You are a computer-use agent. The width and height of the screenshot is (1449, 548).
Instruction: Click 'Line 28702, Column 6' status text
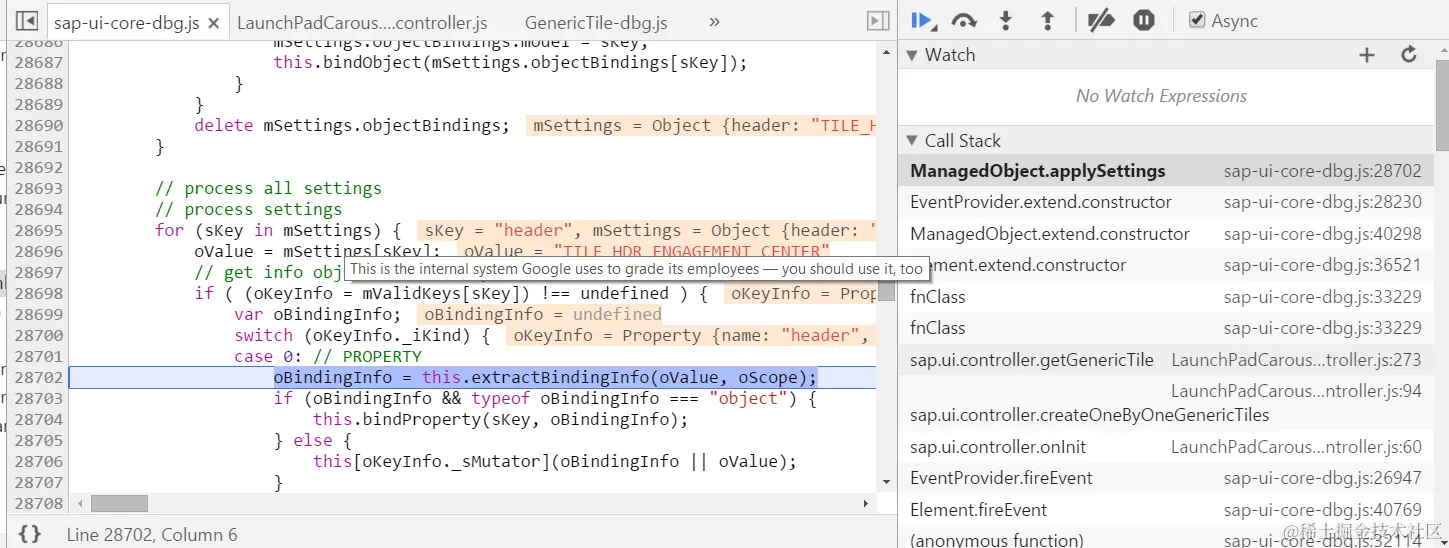click(x=152, y=535)
